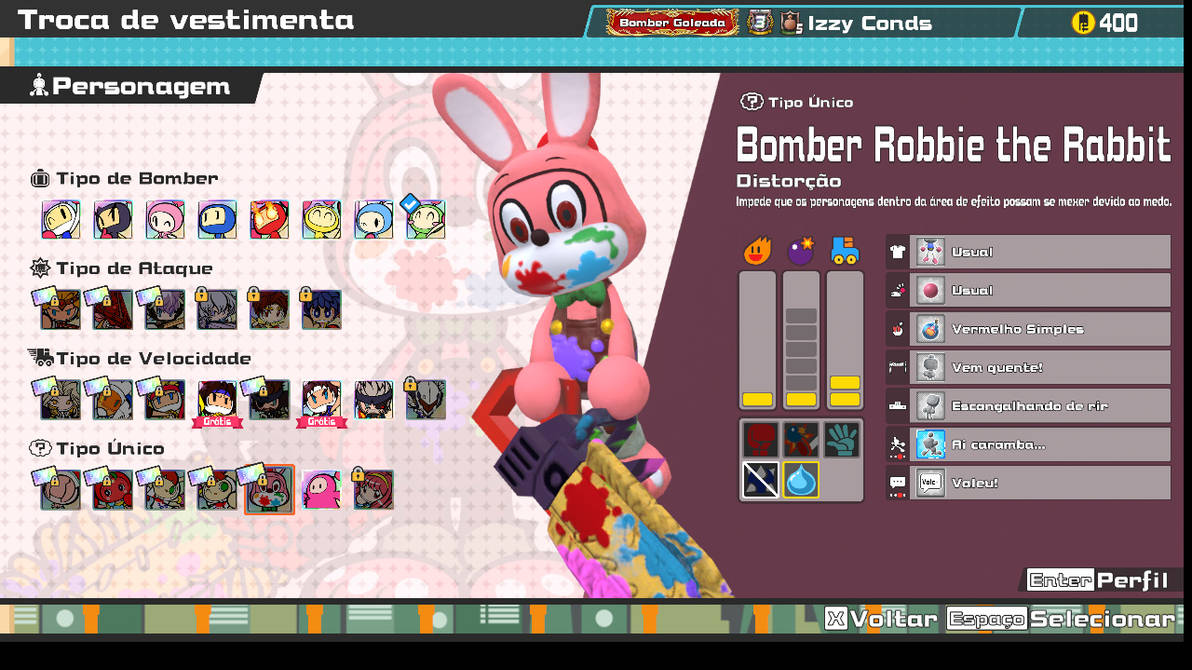1192x670 pixels.
Task: Click the teal hand grab ability icon
Action: pos(842,440)
